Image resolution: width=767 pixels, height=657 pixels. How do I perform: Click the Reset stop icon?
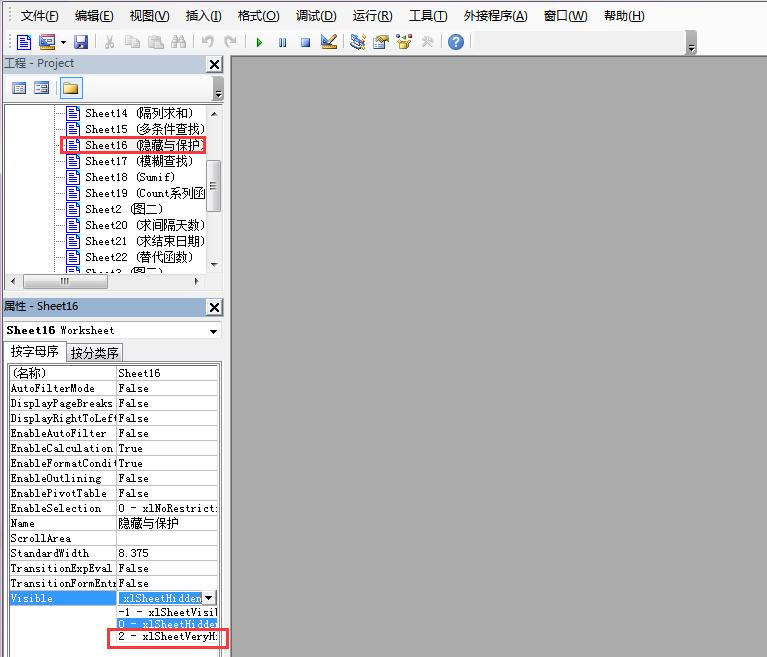coord(306,43)
